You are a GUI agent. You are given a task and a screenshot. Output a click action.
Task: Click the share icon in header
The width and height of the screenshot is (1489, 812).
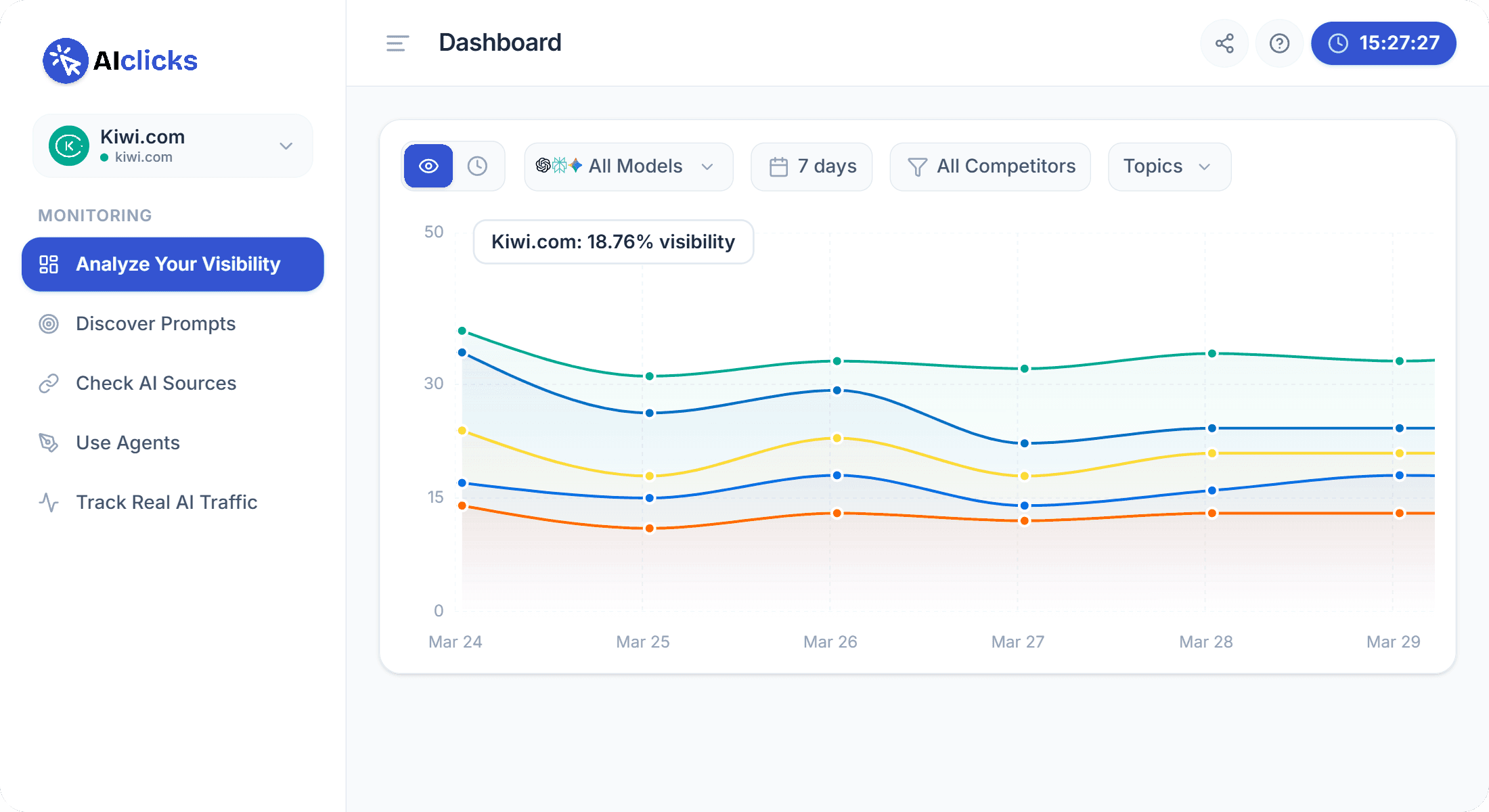point(1224,43)
